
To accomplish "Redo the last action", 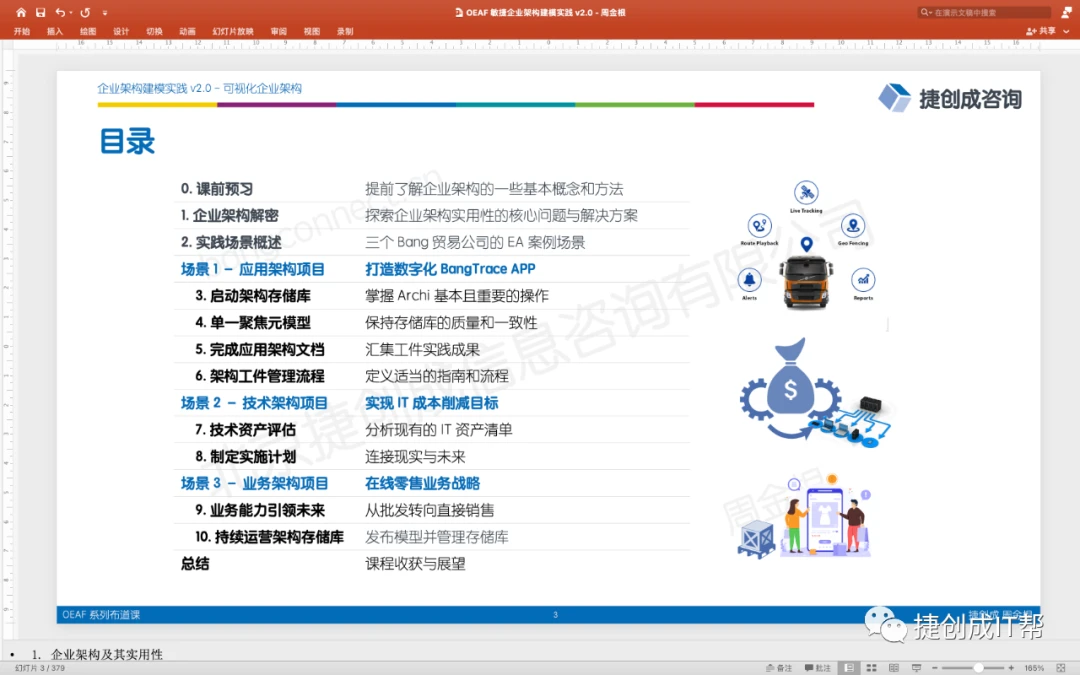I will click(85, 12).
